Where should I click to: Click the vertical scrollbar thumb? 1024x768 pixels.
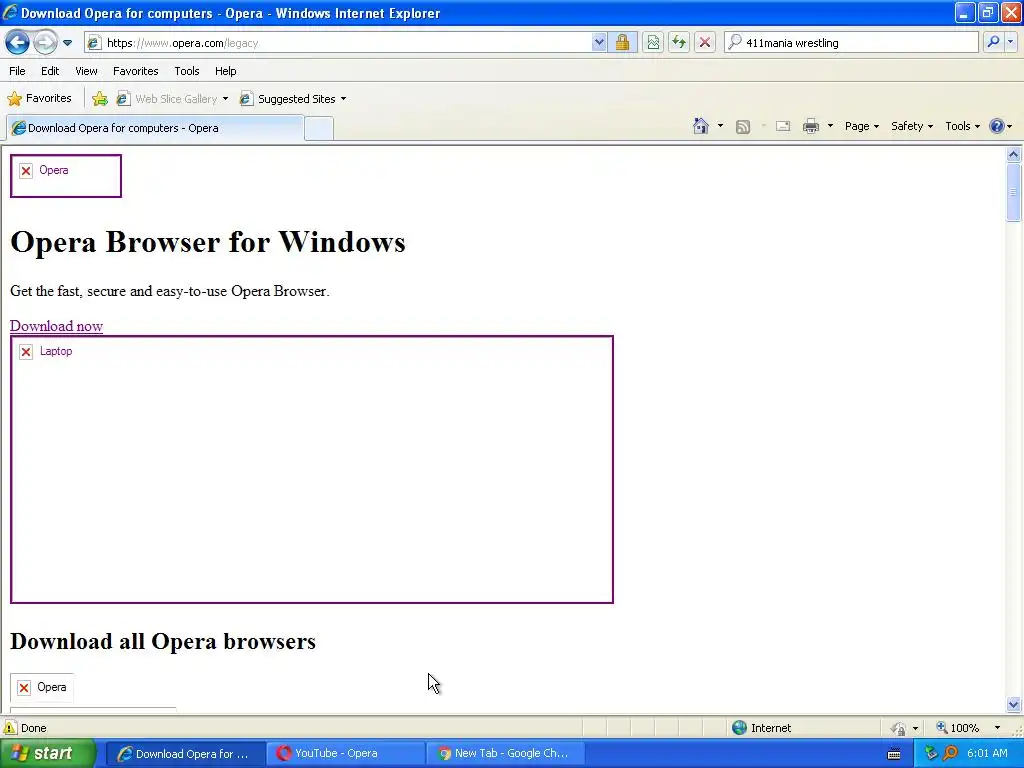[x=1014, y=193]
